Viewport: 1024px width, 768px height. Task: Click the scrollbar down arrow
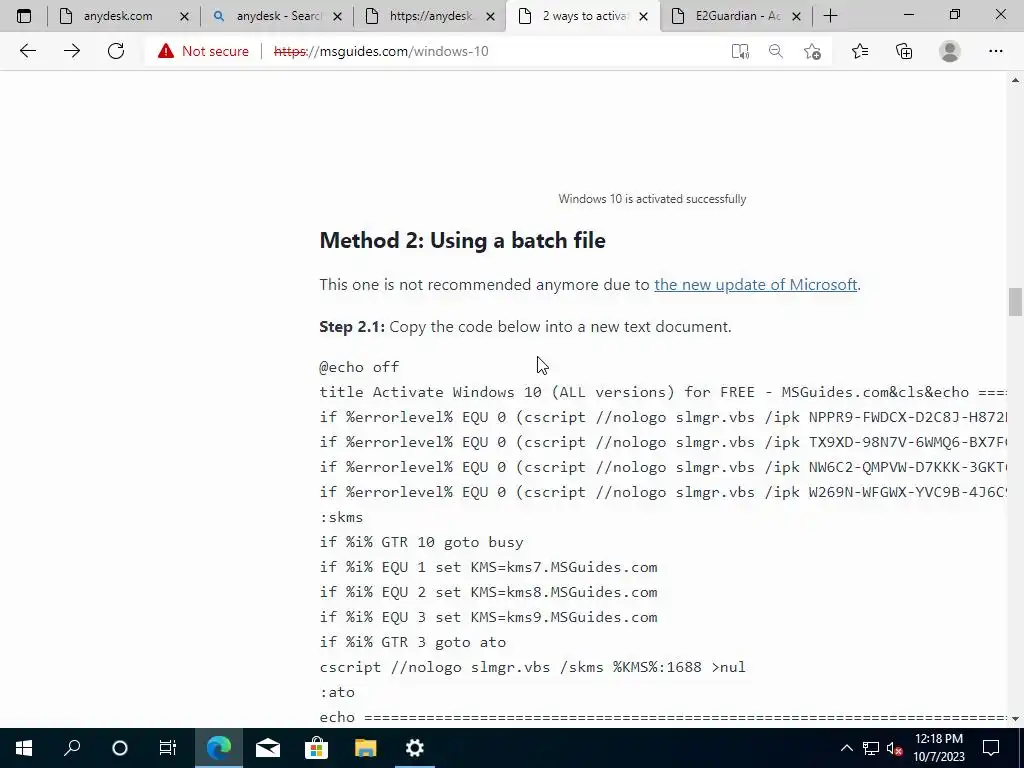1015,718
